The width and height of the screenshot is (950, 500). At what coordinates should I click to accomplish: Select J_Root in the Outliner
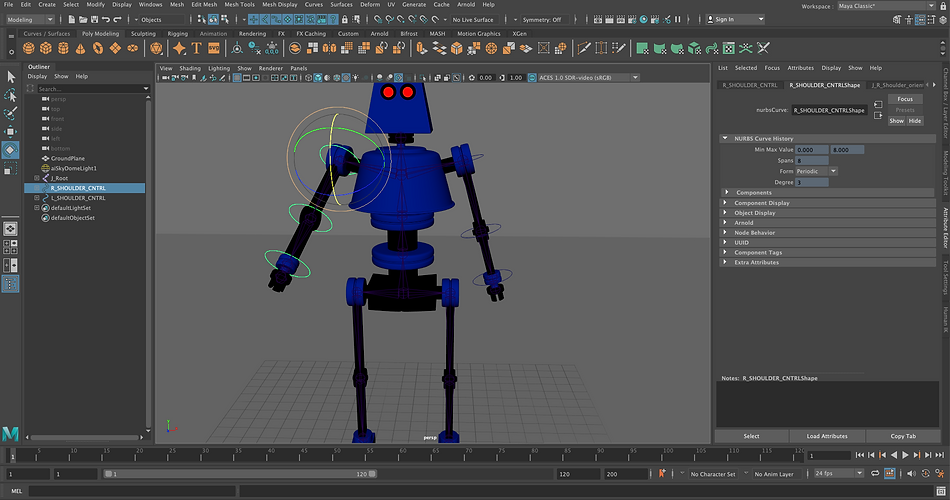coord(59,178)
